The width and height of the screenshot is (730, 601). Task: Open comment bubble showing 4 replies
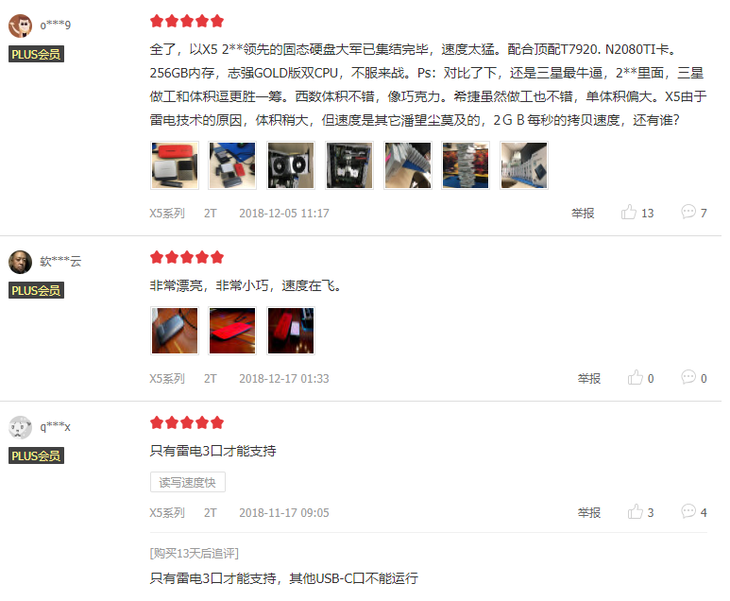[688, 511]
